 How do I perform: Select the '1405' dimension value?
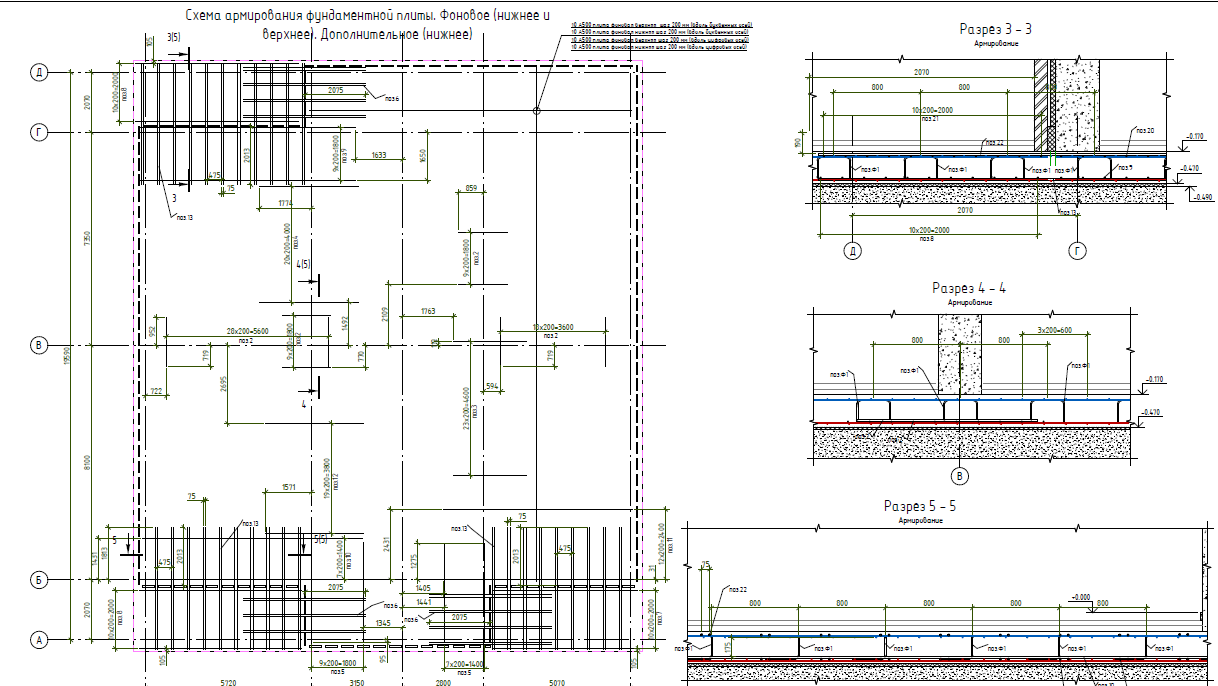coord(423,589)
